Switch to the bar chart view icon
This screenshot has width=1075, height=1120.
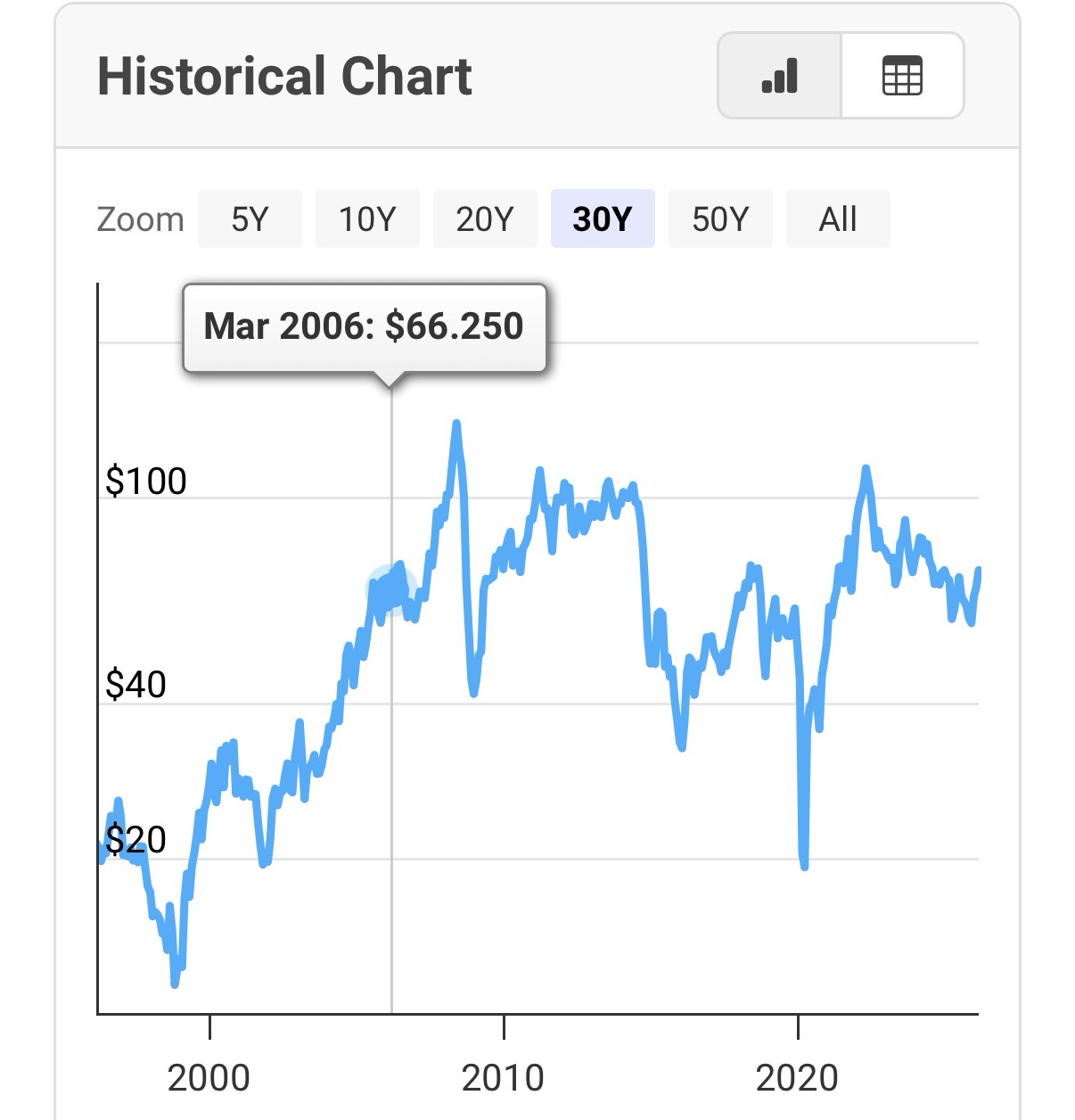pyautogui.click(x=780, y=76)
